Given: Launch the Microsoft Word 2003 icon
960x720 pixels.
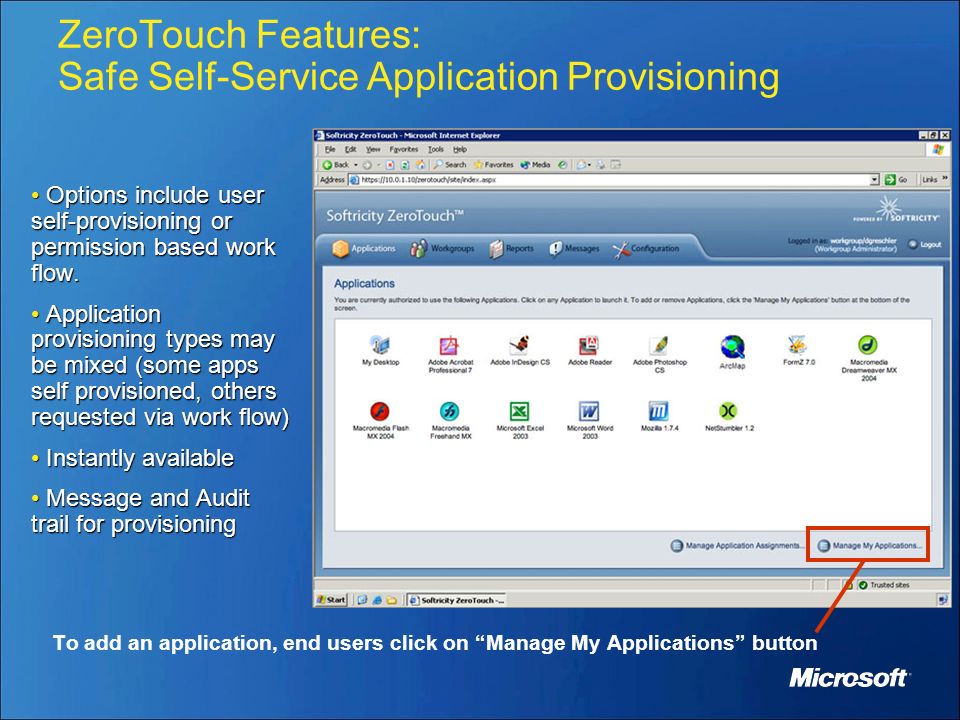Looking at the screenshot, I should pyautogui.click(x=589, y=411).
